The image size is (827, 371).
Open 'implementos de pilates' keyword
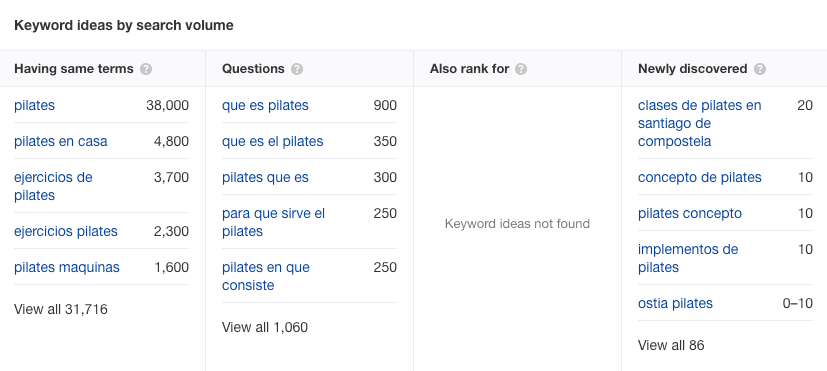pos(688,258)
